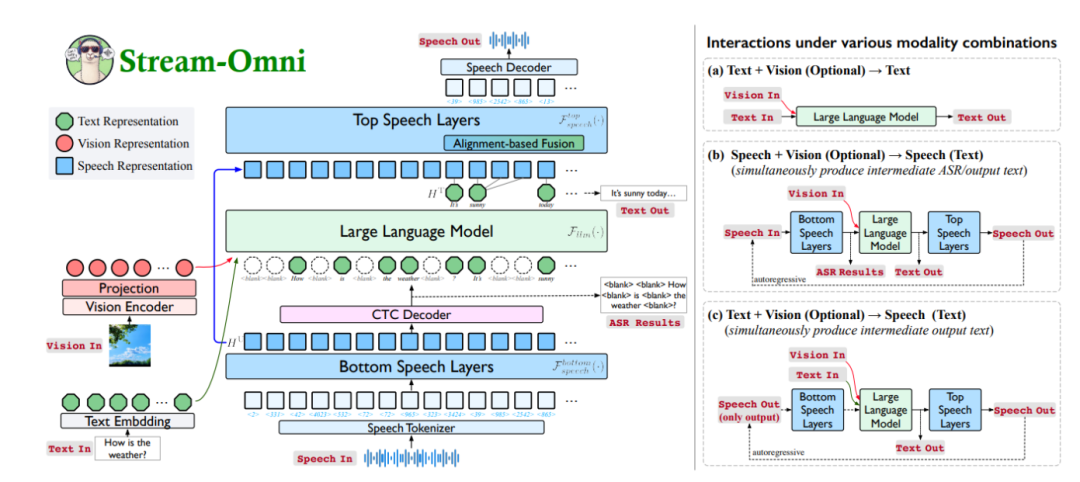Click the Text In label in panel (a)
Image resolution: width=1080 pixels, height=482 pixels.
point(752,117)
